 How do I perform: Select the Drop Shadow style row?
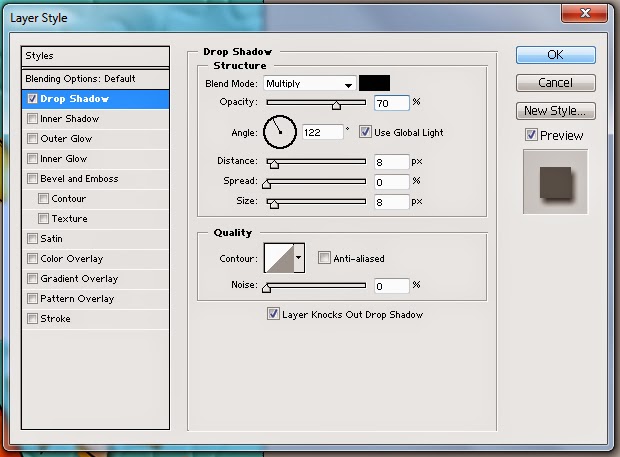pos(96,99)
